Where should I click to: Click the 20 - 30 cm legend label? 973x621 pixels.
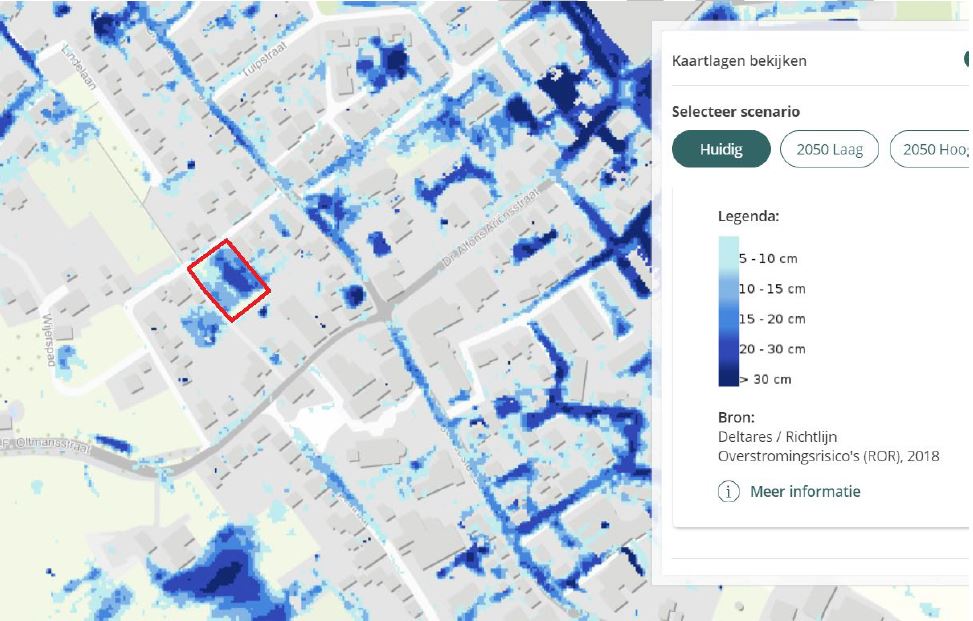pyautogui.click(x=771, y=349)
